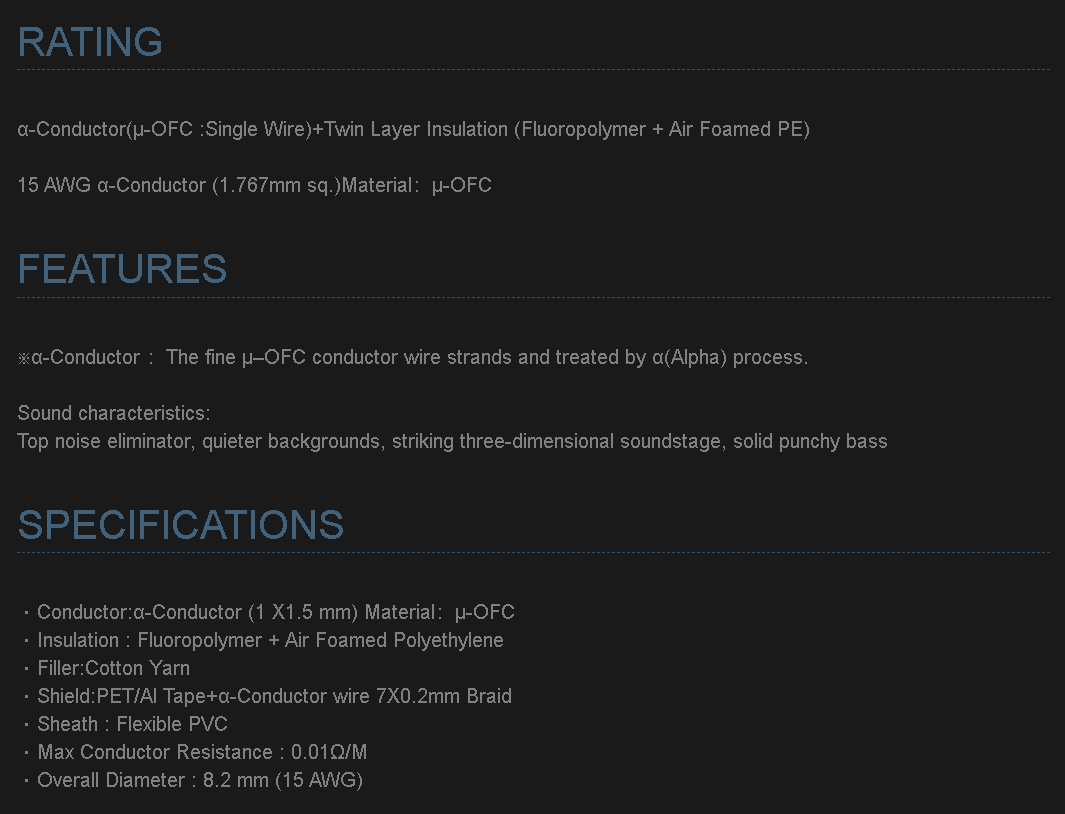Select the Insulation specification bullet line
The height and width of the screenshot is (814, 1065).
[x=270, y=640]
